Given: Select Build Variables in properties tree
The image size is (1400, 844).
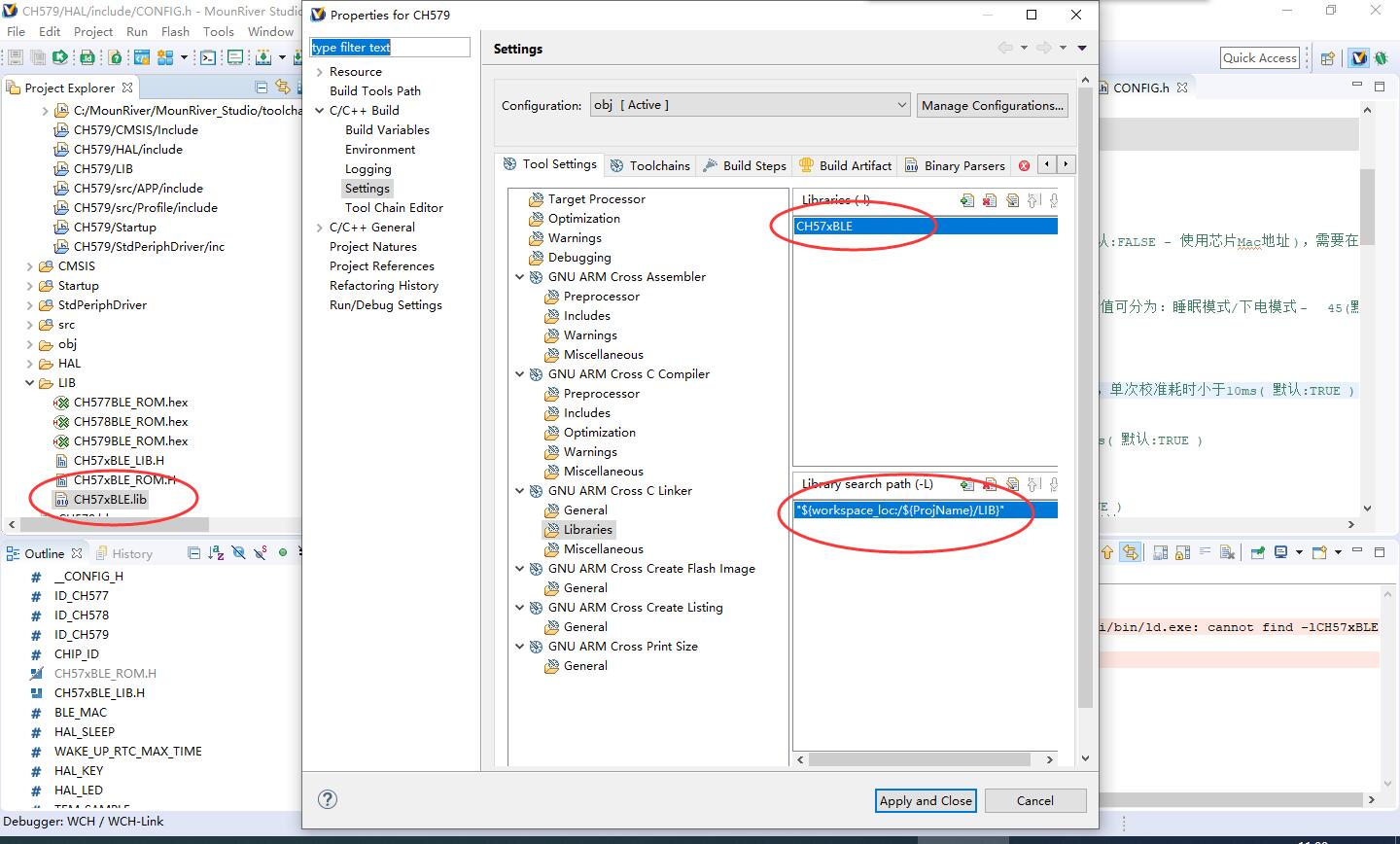Looking at the screenshot, I should tap(387, 130).
